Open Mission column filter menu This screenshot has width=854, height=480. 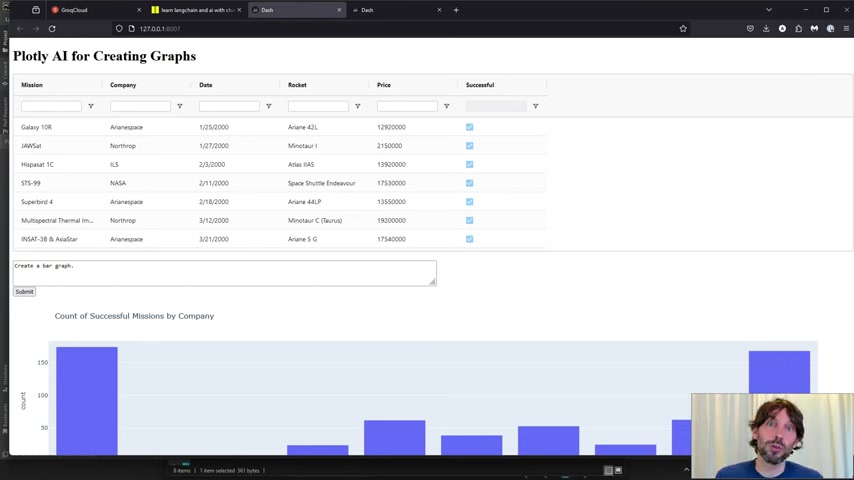[91, 106]
